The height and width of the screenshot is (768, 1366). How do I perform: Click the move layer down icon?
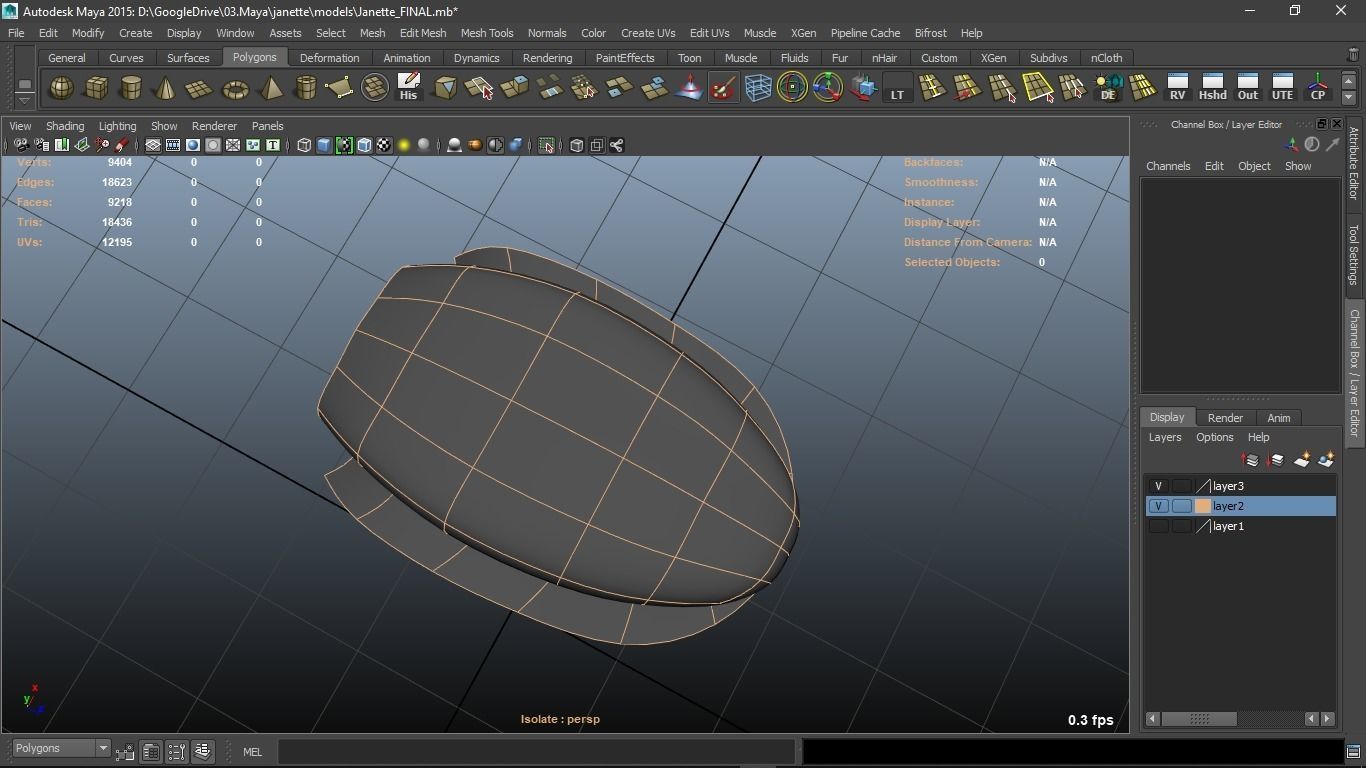pyautogui.click(x=1276, y=460)
